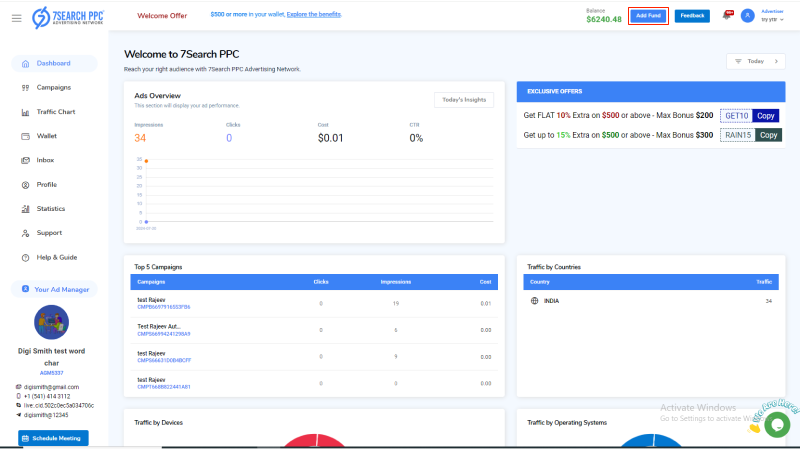Screen dimensions: 800x449
Task: Click the Cost column header in Top 5 Campaigns
Action: tap(485, 282)
